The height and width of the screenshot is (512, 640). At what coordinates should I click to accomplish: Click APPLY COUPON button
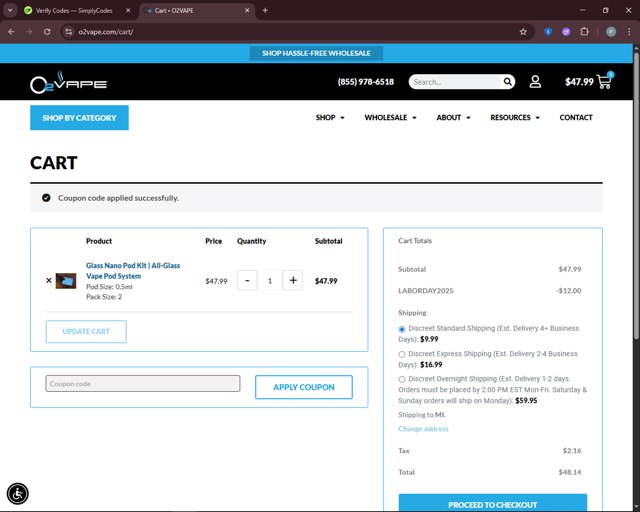tap(304, 387)
